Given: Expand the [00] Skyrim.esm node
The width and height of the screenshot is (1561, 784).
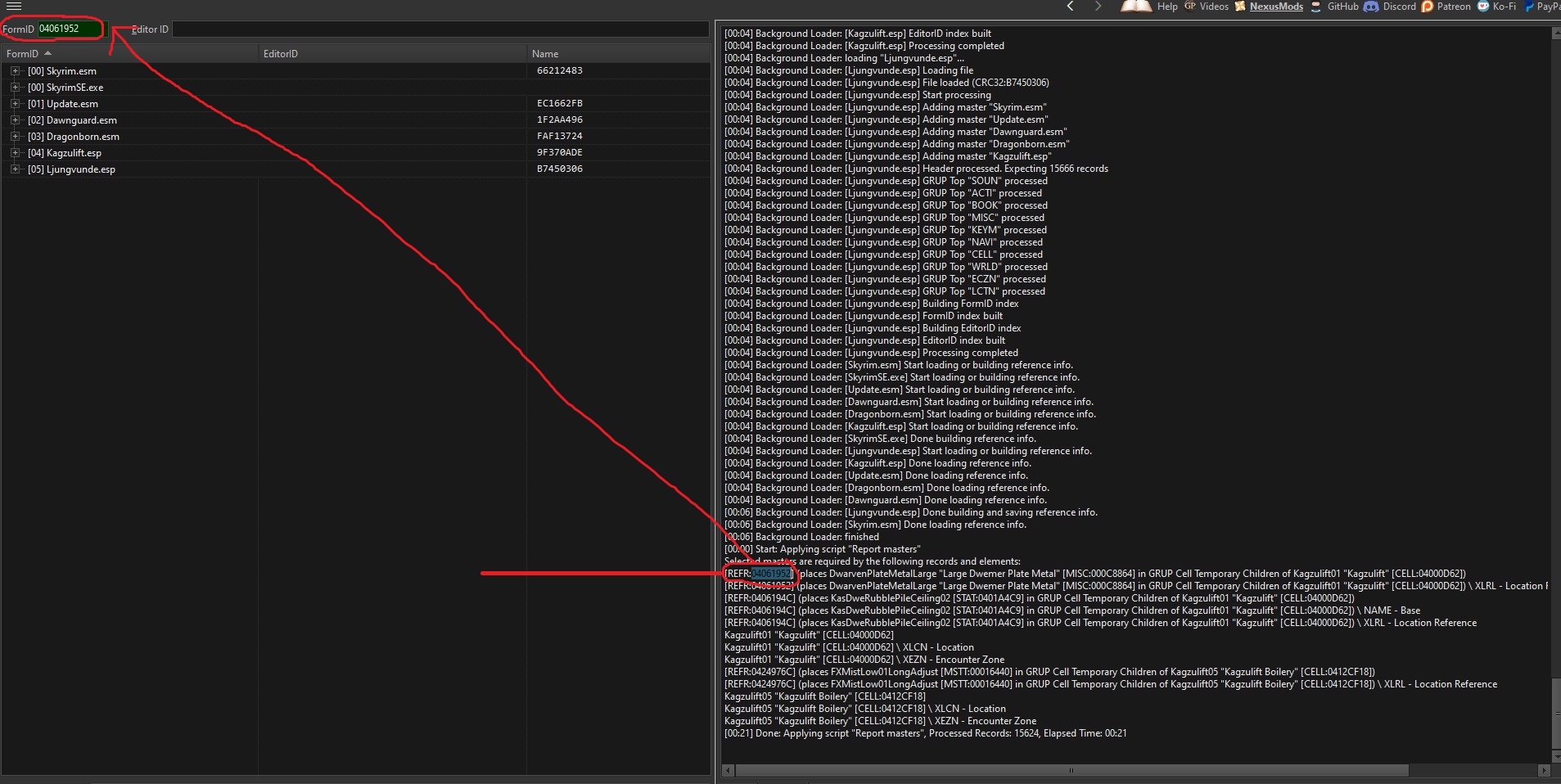Looking at the screenshot, I should click(x=15, y=71).
